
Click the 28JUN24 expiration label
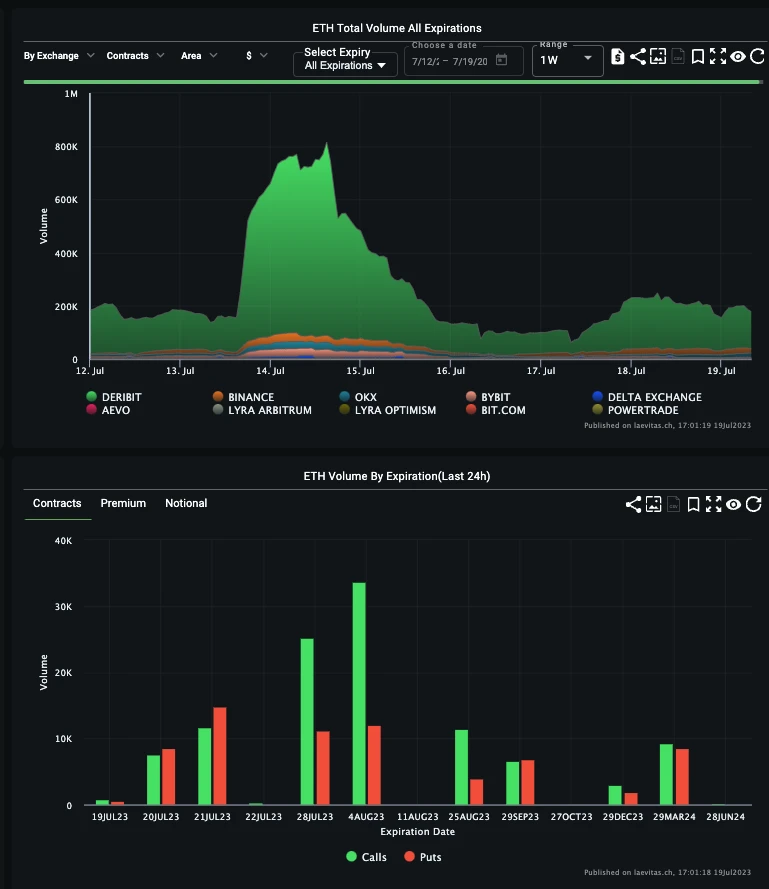pos(725,816)
